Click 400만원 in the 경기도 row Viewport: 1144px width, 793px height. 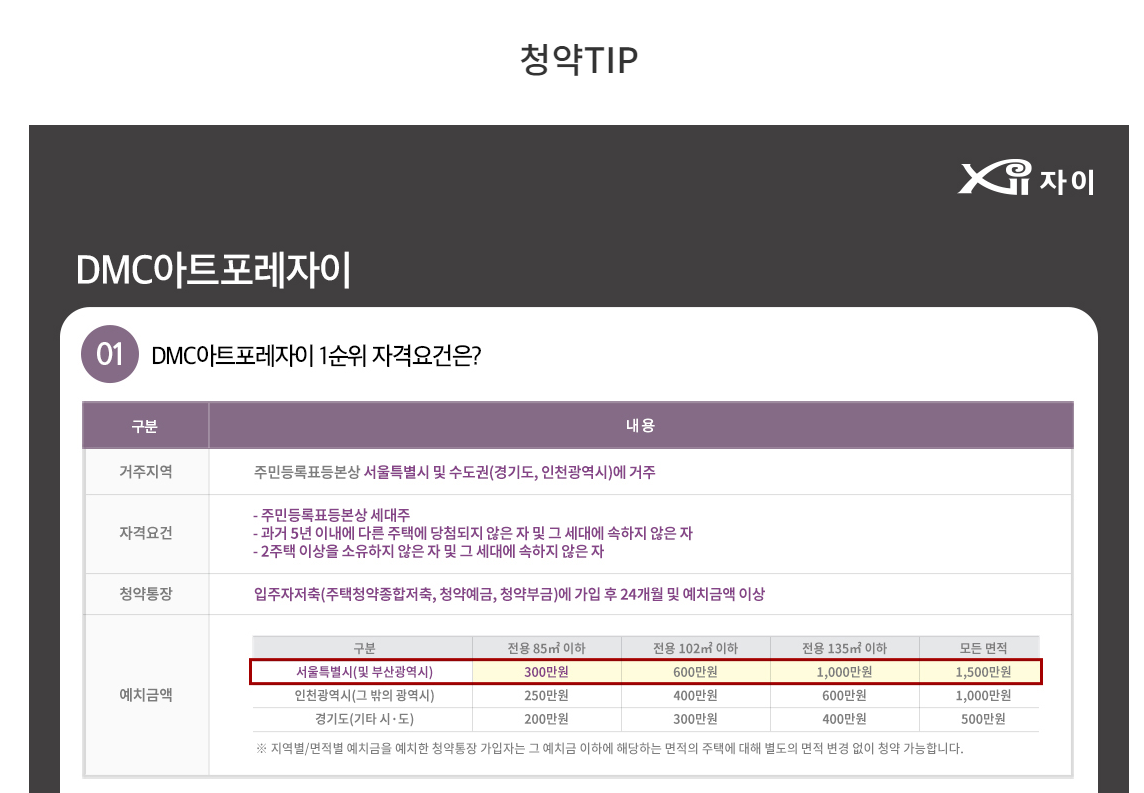(844, 719)
